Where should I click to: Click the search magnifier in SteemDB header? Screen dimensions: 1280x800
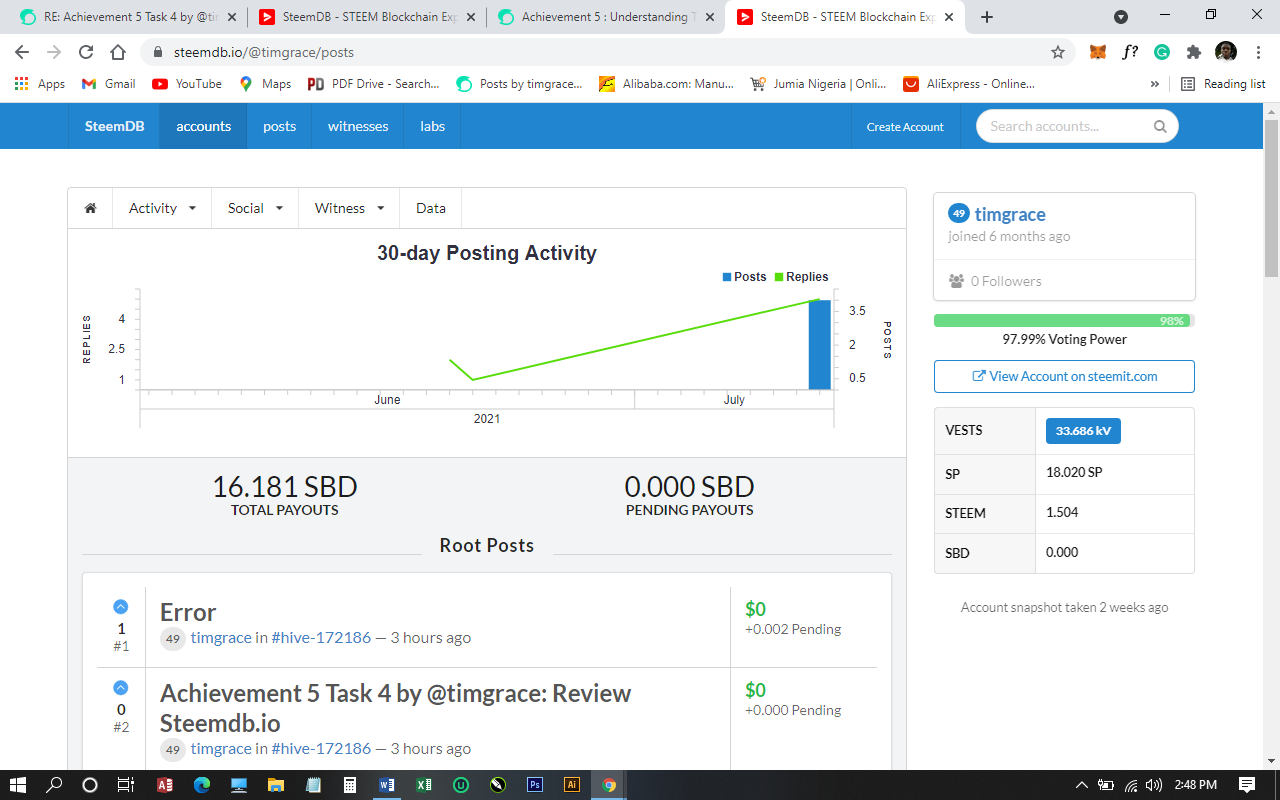tap(1160, 126)
